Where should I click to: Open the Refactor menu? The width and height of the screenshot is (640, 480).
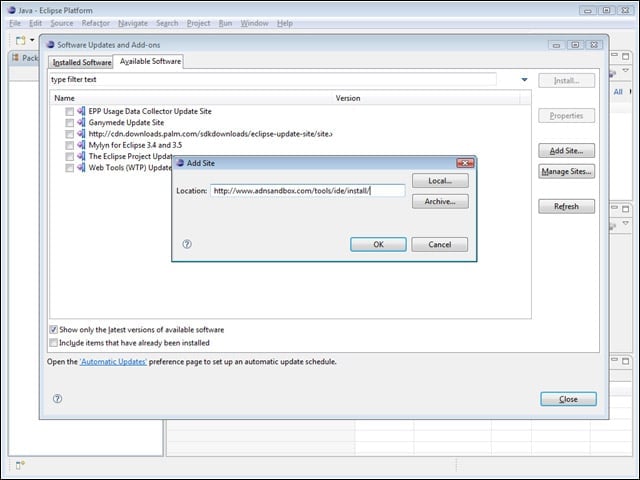point(96,23)
